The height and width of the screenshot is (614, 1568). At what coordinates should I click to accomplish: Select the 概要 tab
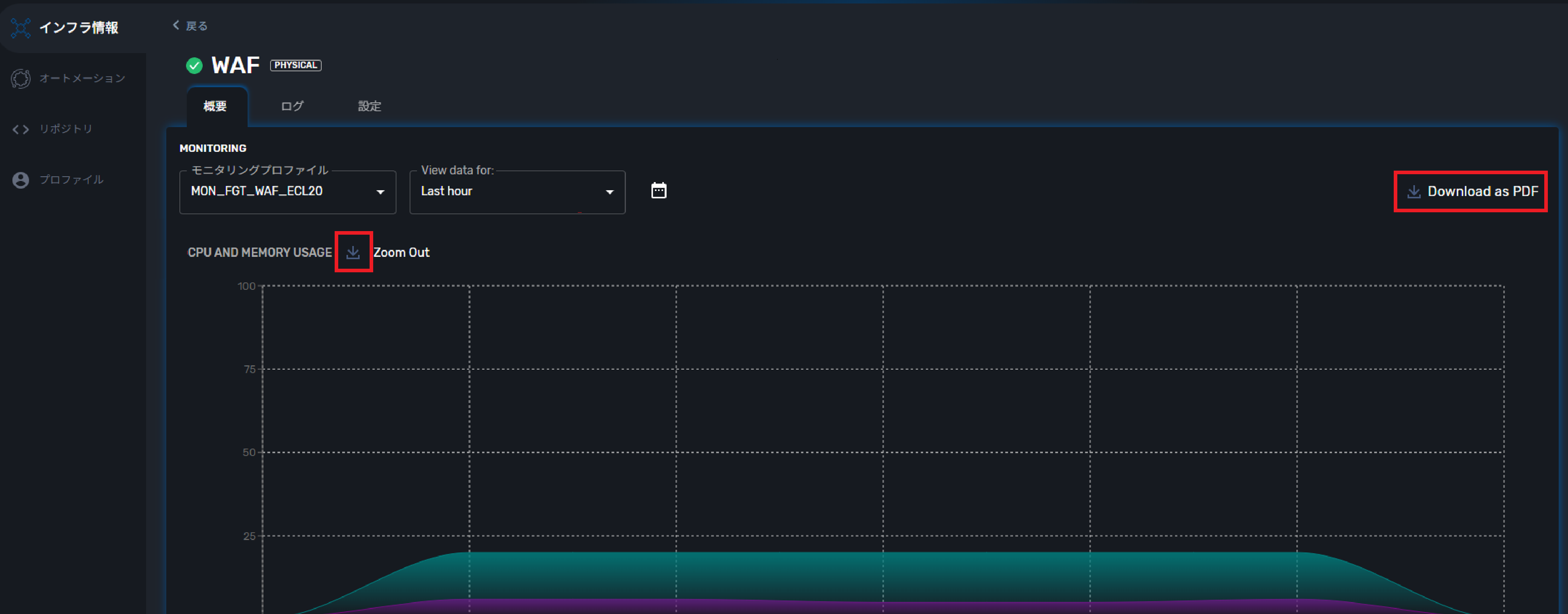click(x=215, y=107)
